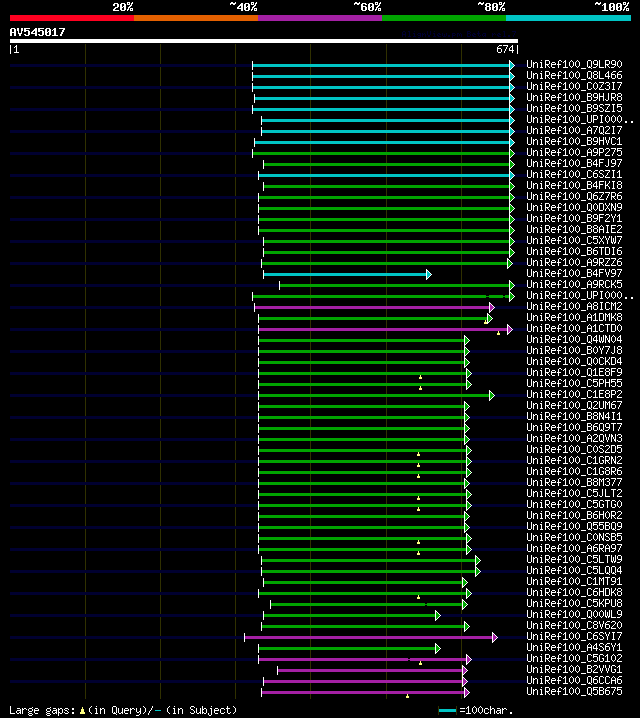Click the UniRef100_Q6CCA6 subject name
The image size is (640, 718).
[x=574, y=680]
